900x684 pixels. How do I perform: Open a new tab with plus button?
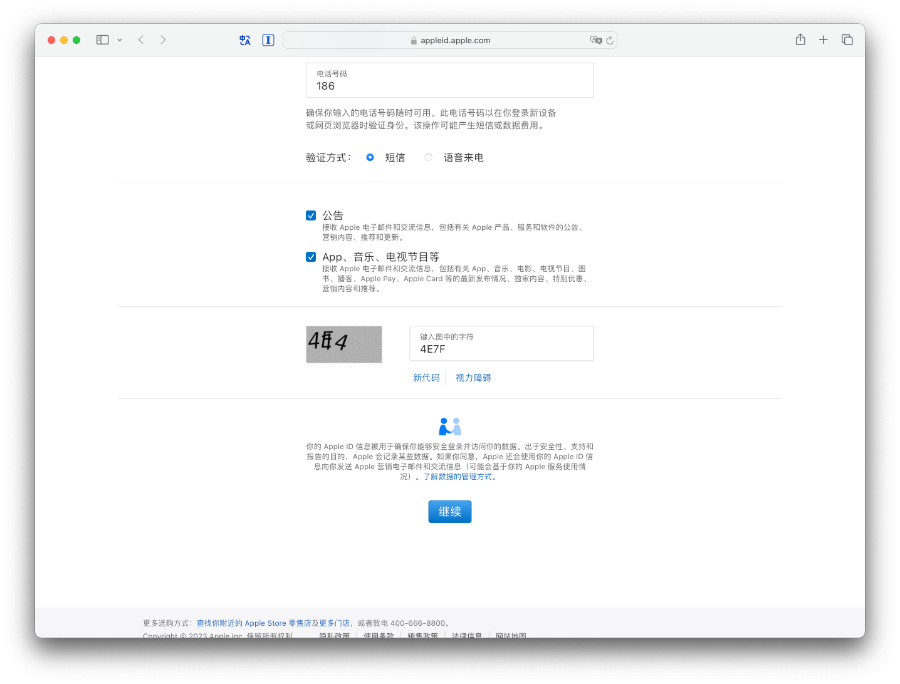tap(823, 40)
